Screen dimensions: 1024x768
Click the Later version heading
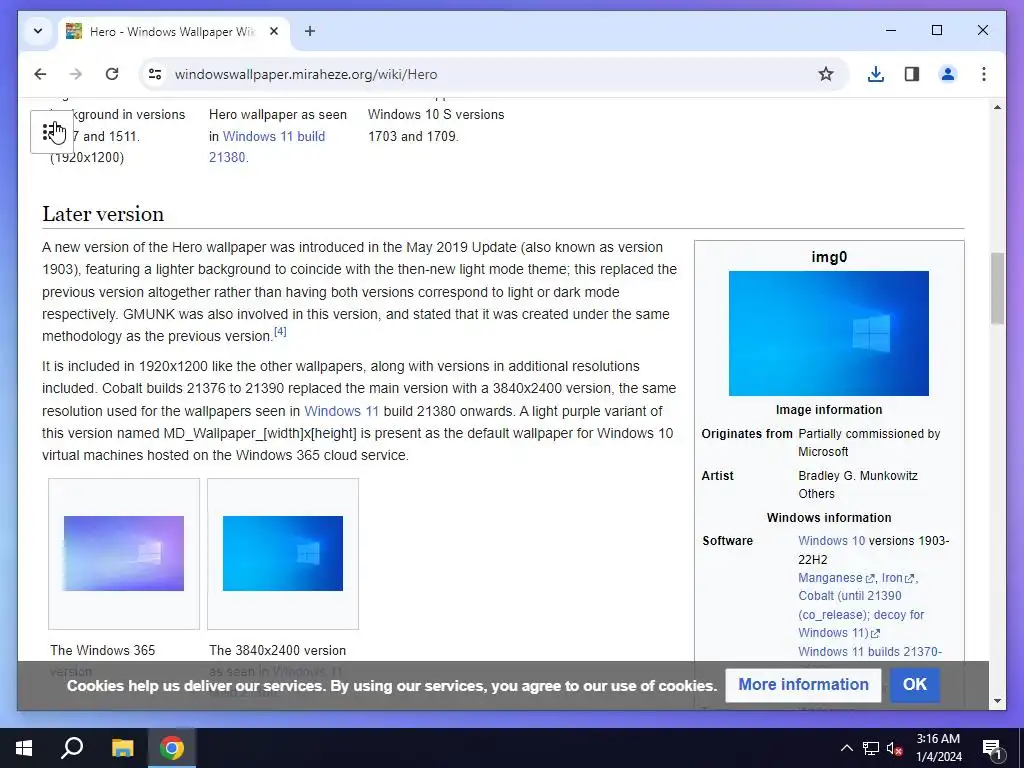point(103,214)
